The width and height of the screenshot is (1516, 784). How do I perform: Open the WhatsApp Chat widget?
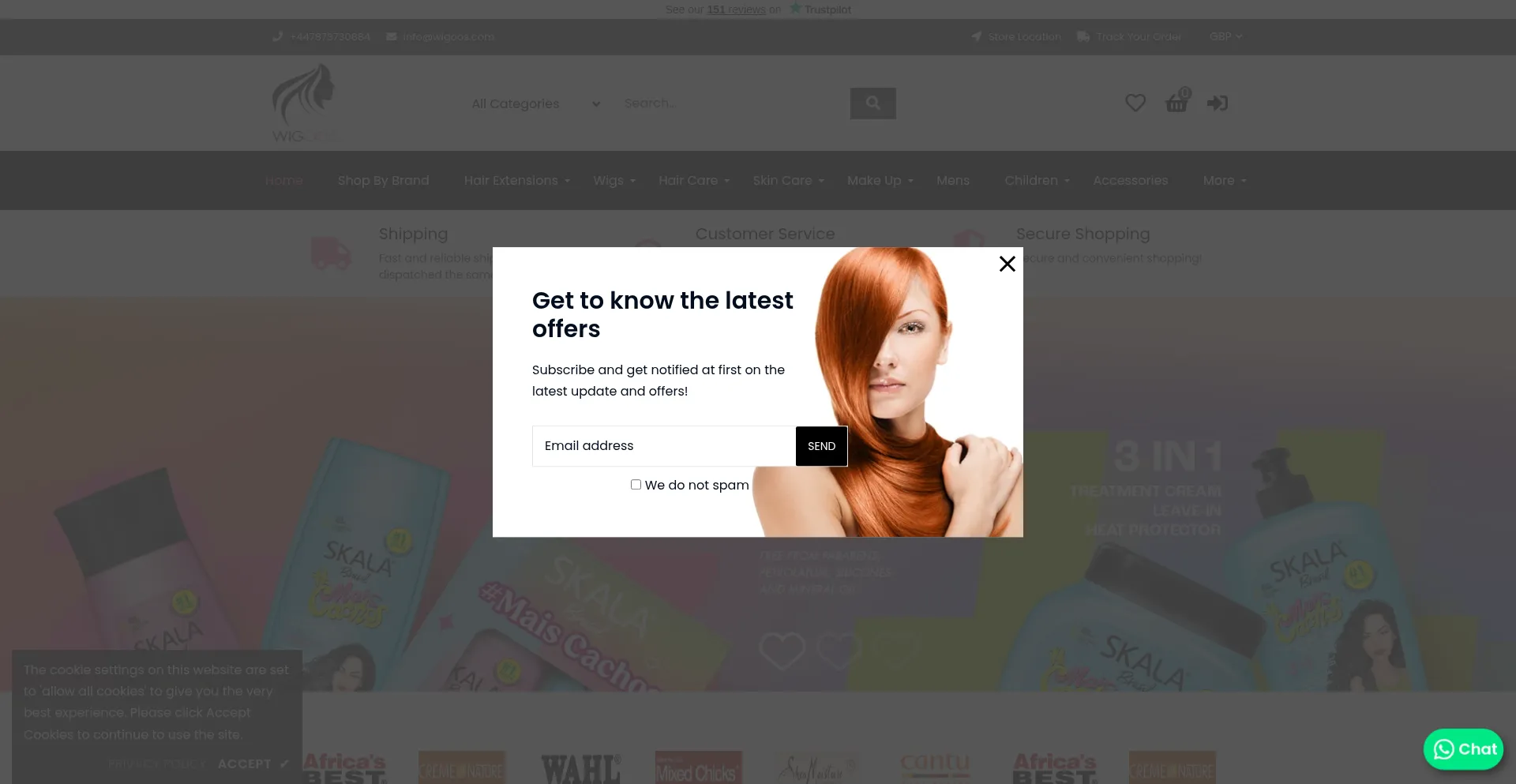[1463, 749]
